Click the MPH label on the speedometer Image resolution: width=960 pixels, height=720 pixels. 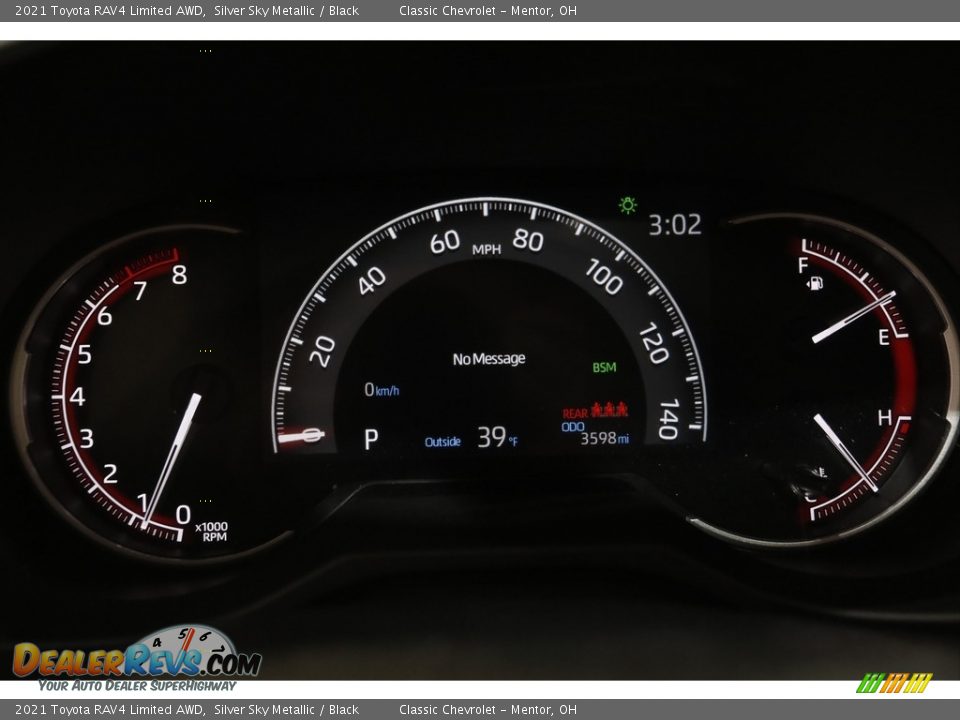click(x=487, y=249)
